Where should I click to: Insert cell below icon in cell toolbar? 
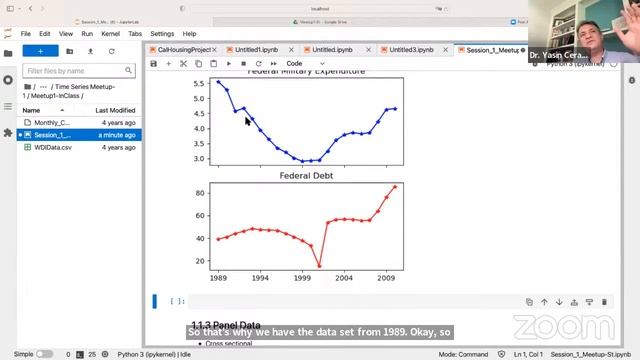[589, 302]
